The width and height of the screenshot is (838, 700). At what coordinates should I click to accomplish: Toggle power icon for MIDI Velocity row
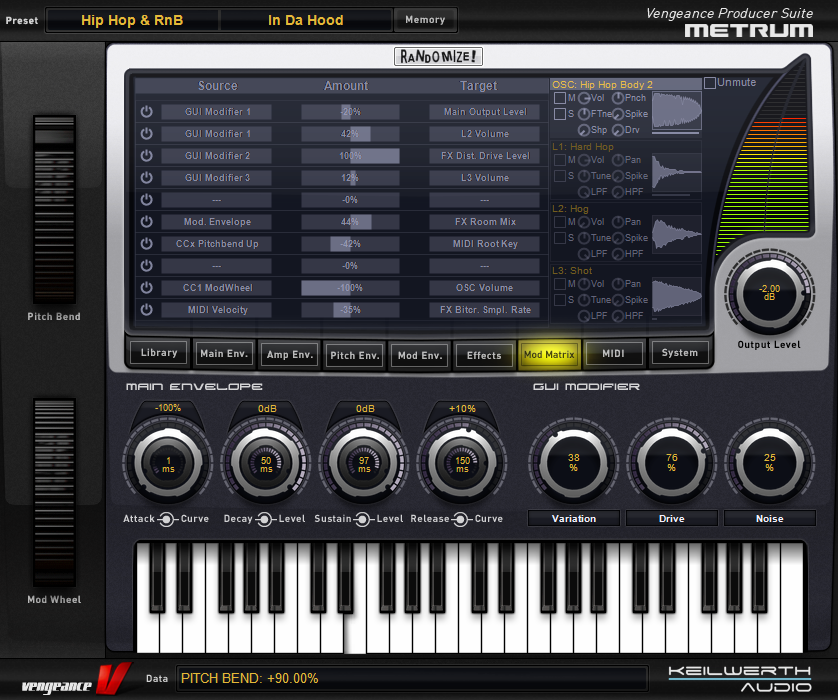146,310
